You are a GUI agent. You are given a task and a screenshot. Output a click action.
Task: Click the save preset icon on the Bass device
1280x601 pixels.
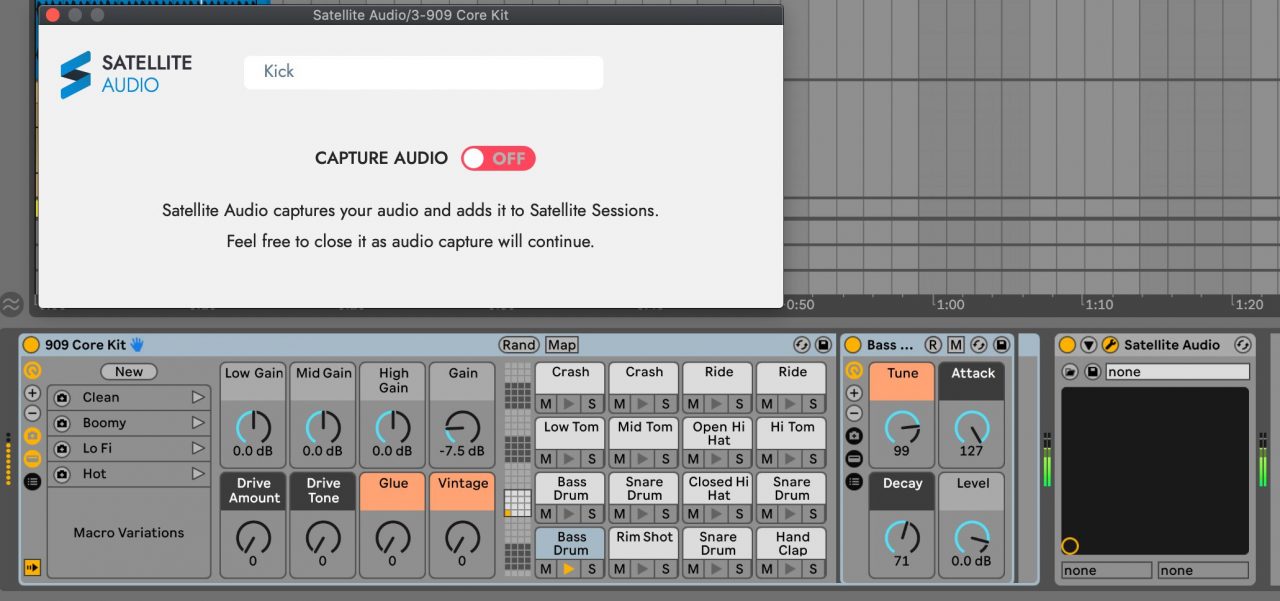pyautogui.click(x=1001, y=345)
